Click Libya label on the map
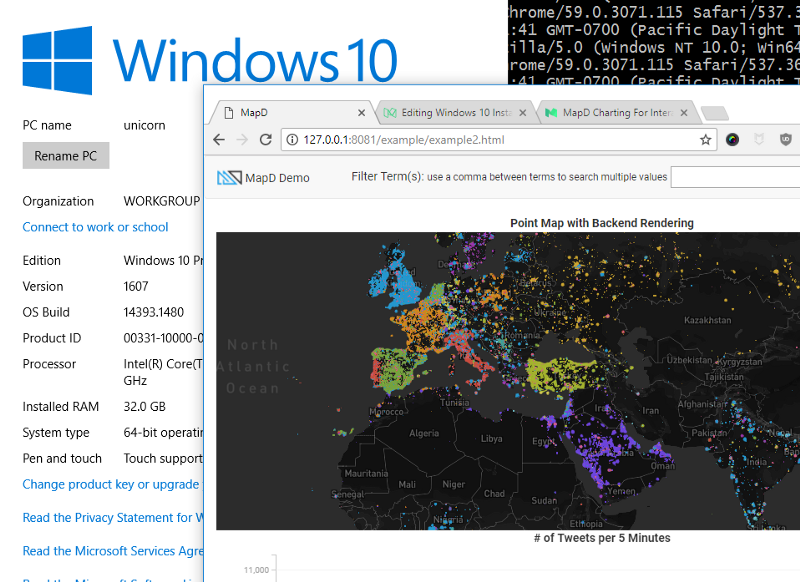 point(491,438)
